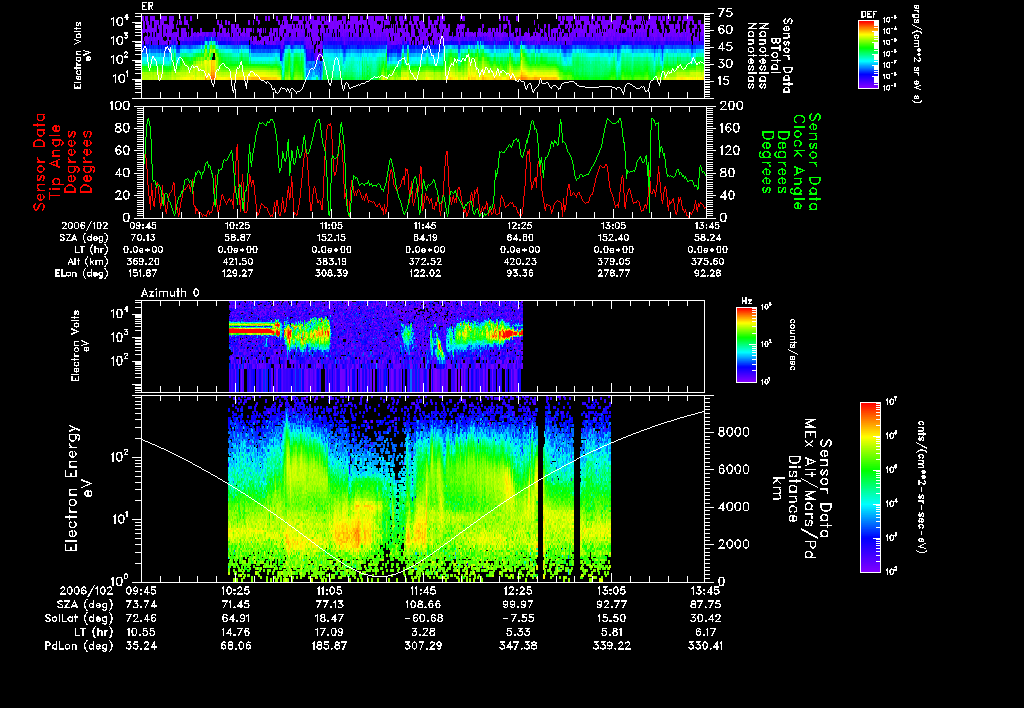Click the 'PdLon (deg)' row label
Screen dimensions: 1024x708
(78, 646)
